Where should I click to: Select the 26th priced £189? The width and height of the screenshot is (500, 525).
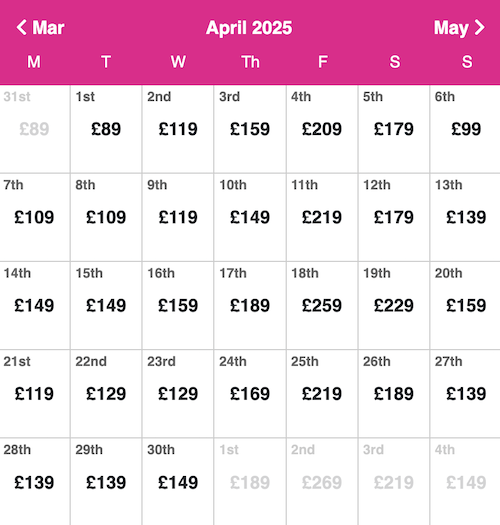(394, 394)
